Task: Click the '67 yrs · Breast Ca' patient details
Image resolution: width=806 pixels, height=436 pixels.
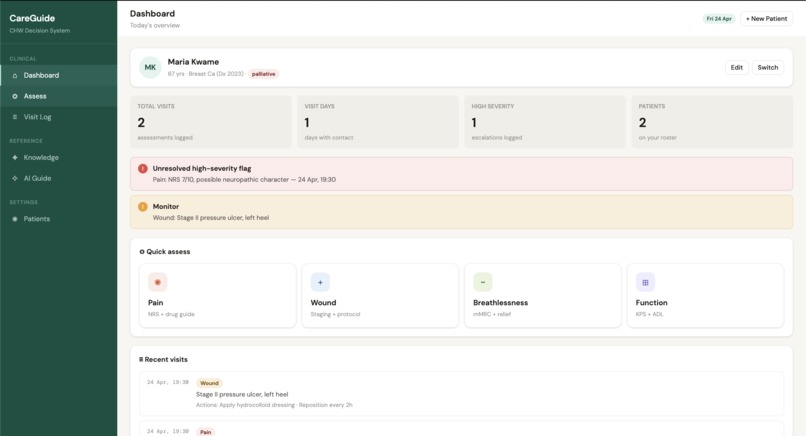Action: click(206, 74)
